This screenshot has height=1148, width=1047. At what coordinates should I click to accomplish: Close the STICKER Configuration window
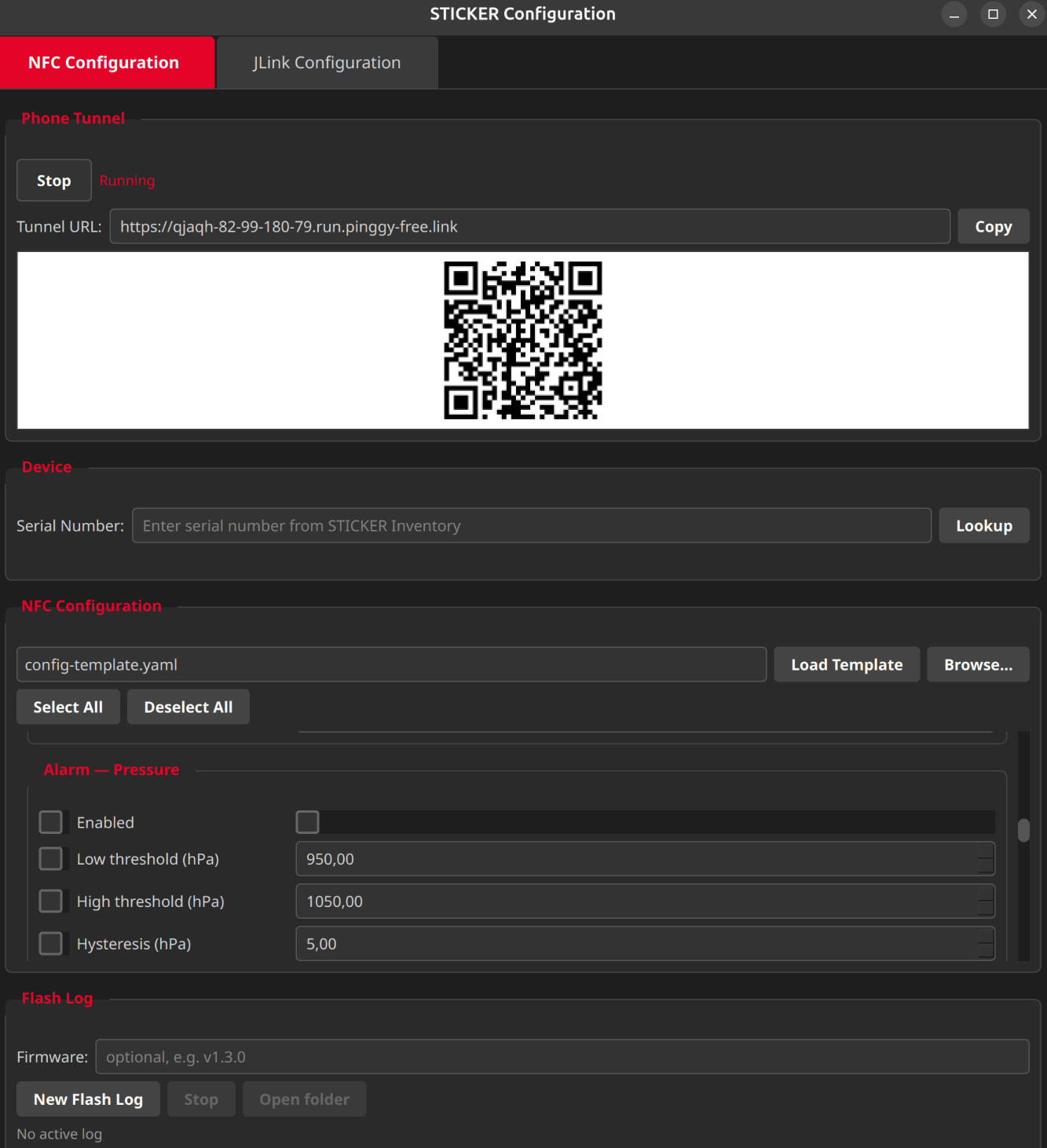coord(1031,14)
